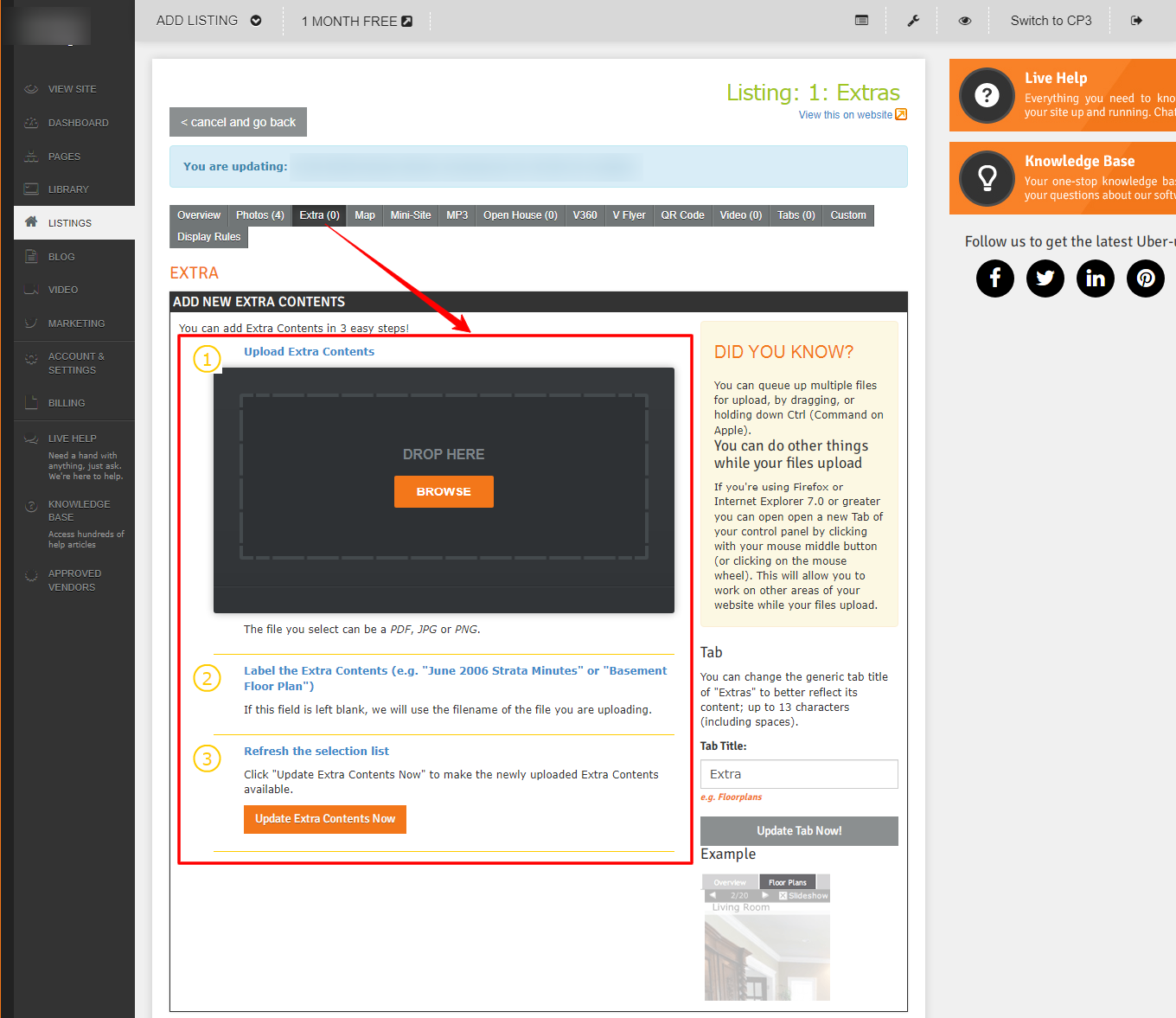This screenshot has height=1018, width=1176.
Task: Click the gear icon beside ACCOUNT & SETTINGS
Action: click(x=31, y=358)
